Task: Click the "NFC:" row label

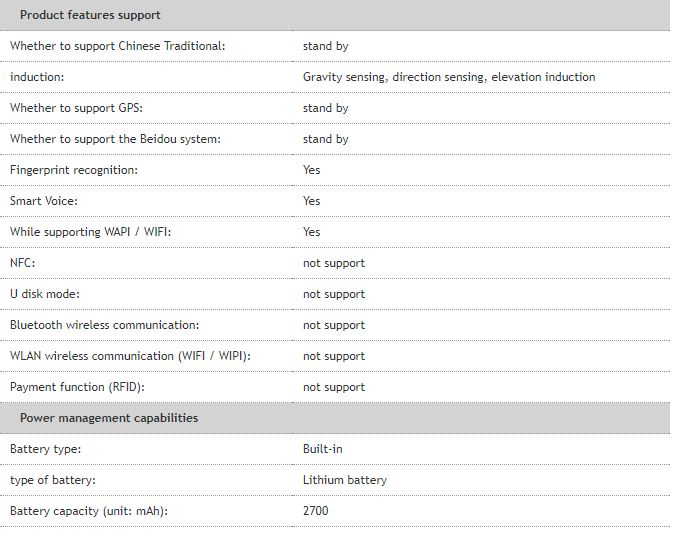Action: click(x=24, y=263)
